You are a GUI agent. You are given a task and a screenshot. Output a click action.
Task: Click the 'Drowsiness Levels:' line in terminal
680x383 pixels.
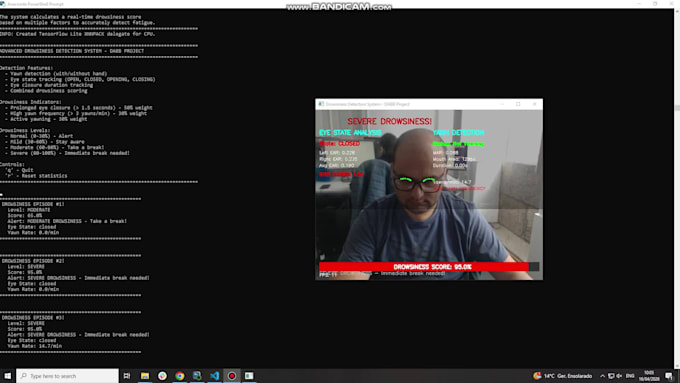click(25, 130)
